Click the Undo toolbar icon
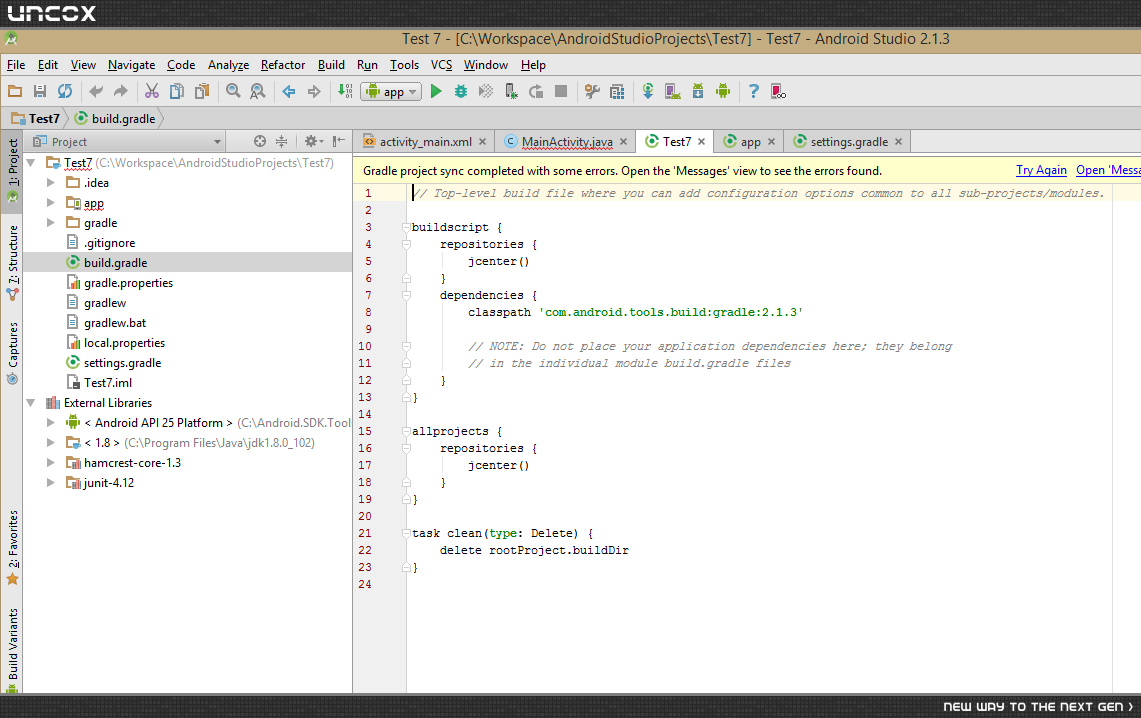Viewport: 1141px width, 718px height. click(95, 92)
